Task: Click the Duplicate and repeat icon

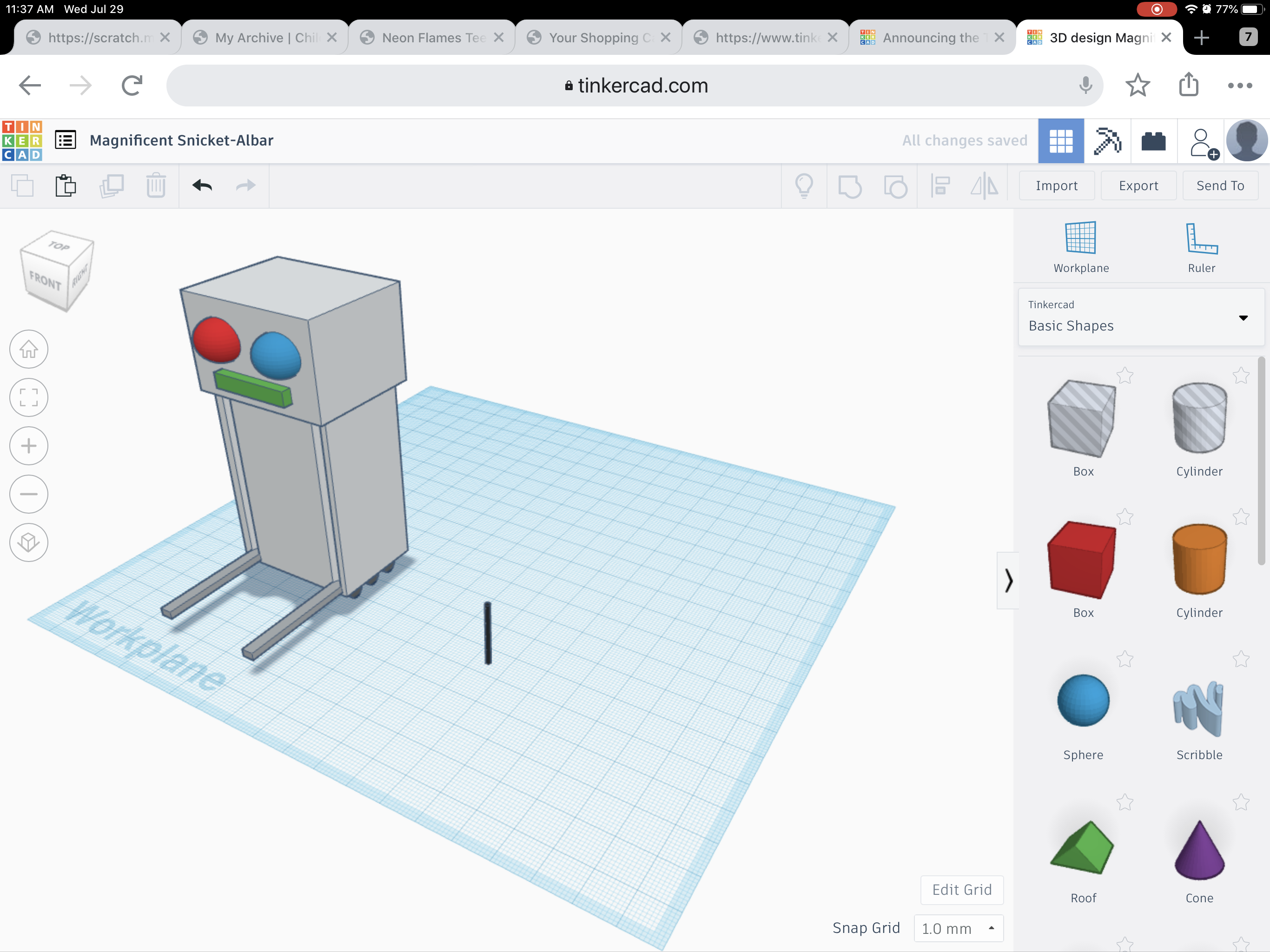Action: (x=112, y=185)
